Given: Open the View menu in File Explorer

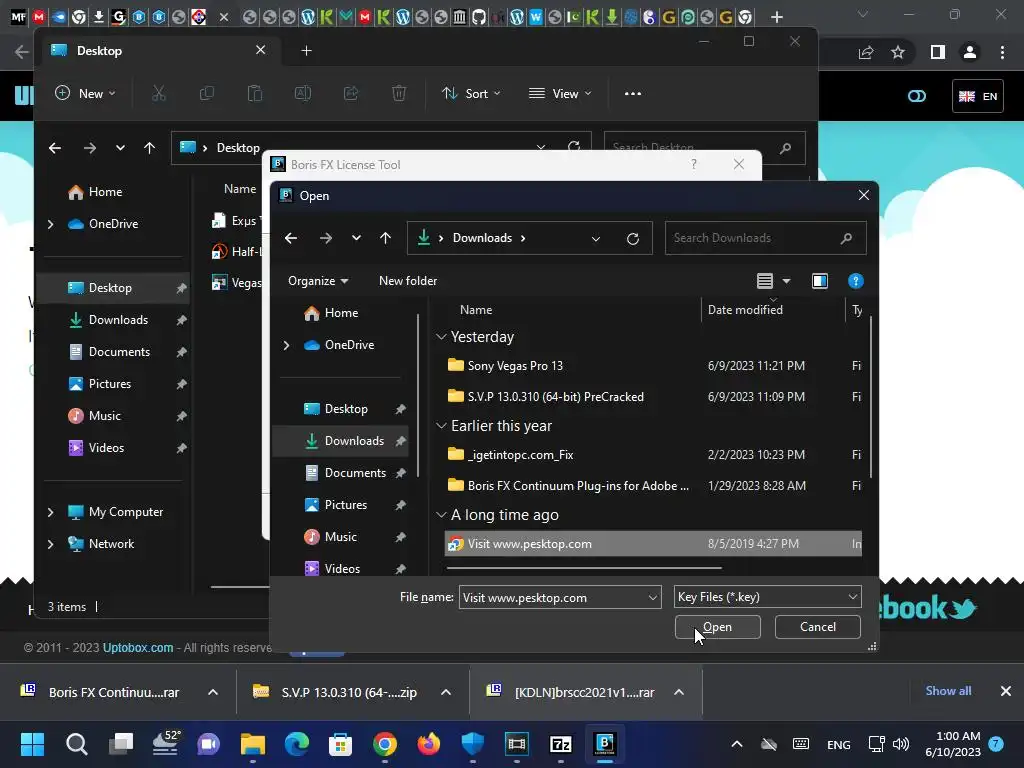Looking at the screenshot, I should [560, 93].
